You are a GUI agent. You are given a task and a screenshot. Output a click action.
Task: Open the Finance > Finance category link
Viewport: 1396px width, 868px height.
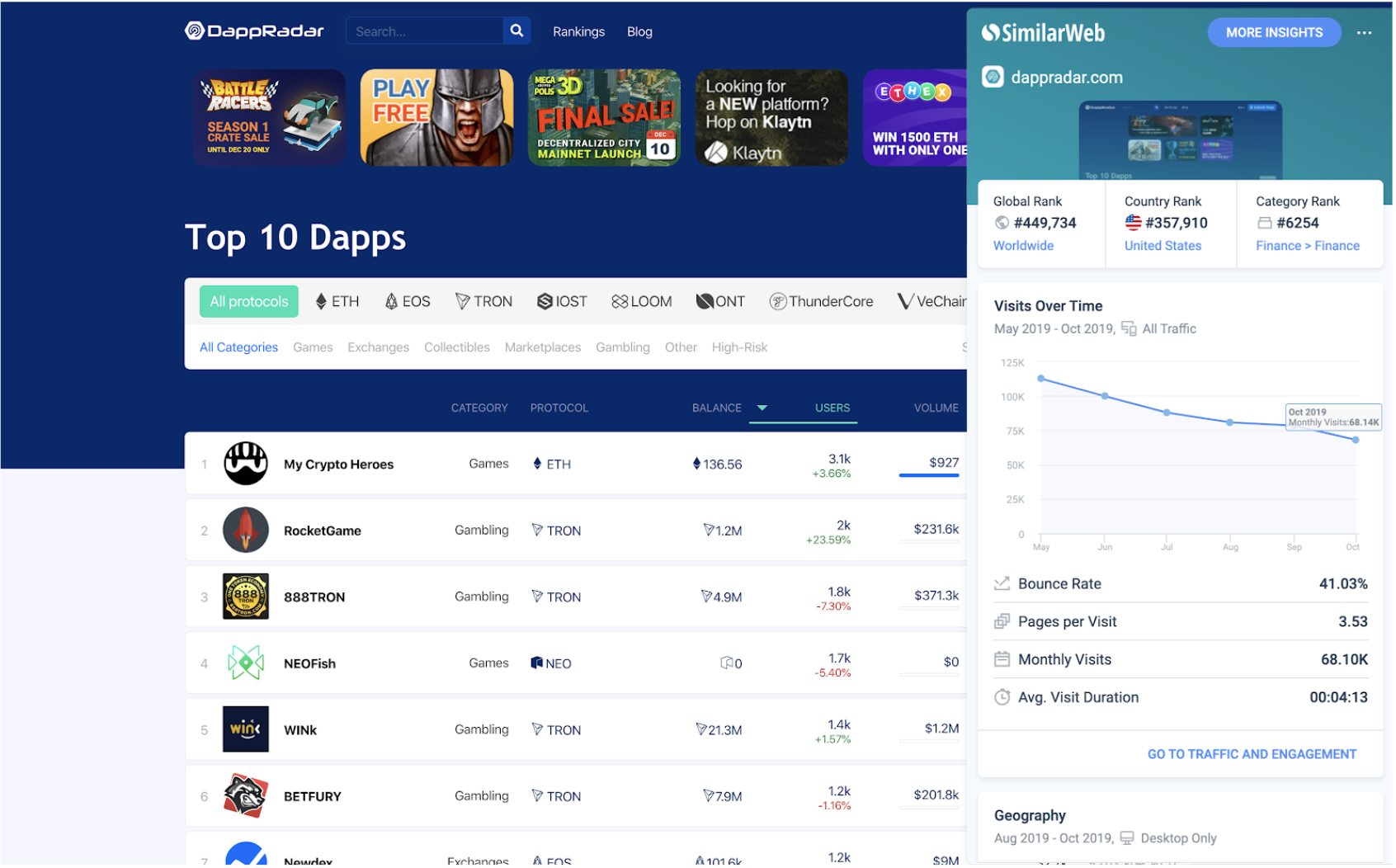tap(1308, 246)
